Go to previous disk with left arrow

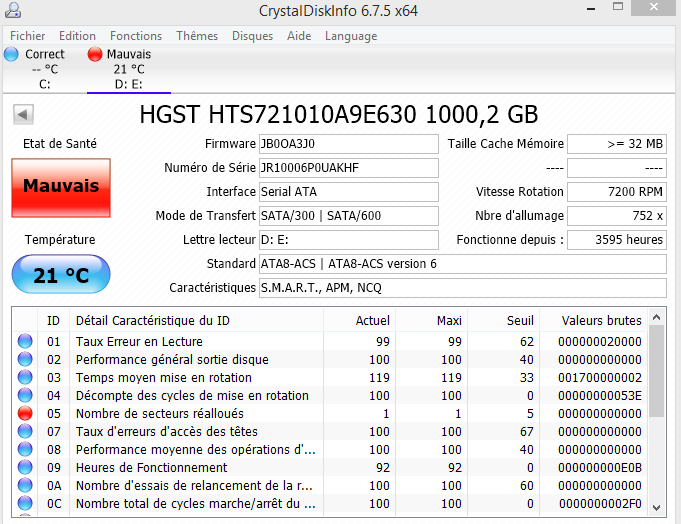click(x=23, y=115)
